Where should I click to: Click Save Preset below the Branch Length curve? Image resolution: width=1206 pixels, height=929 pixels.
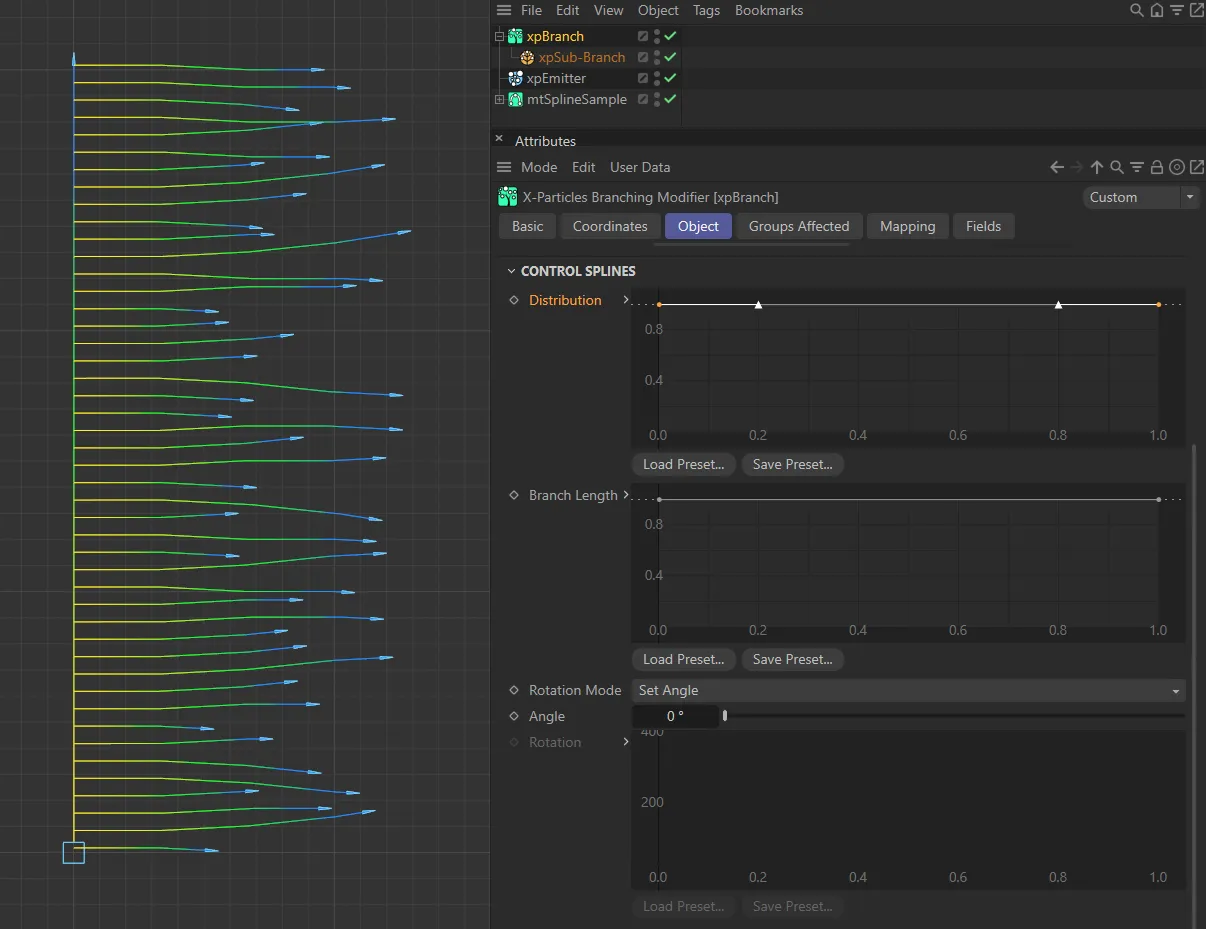[792, 659]
